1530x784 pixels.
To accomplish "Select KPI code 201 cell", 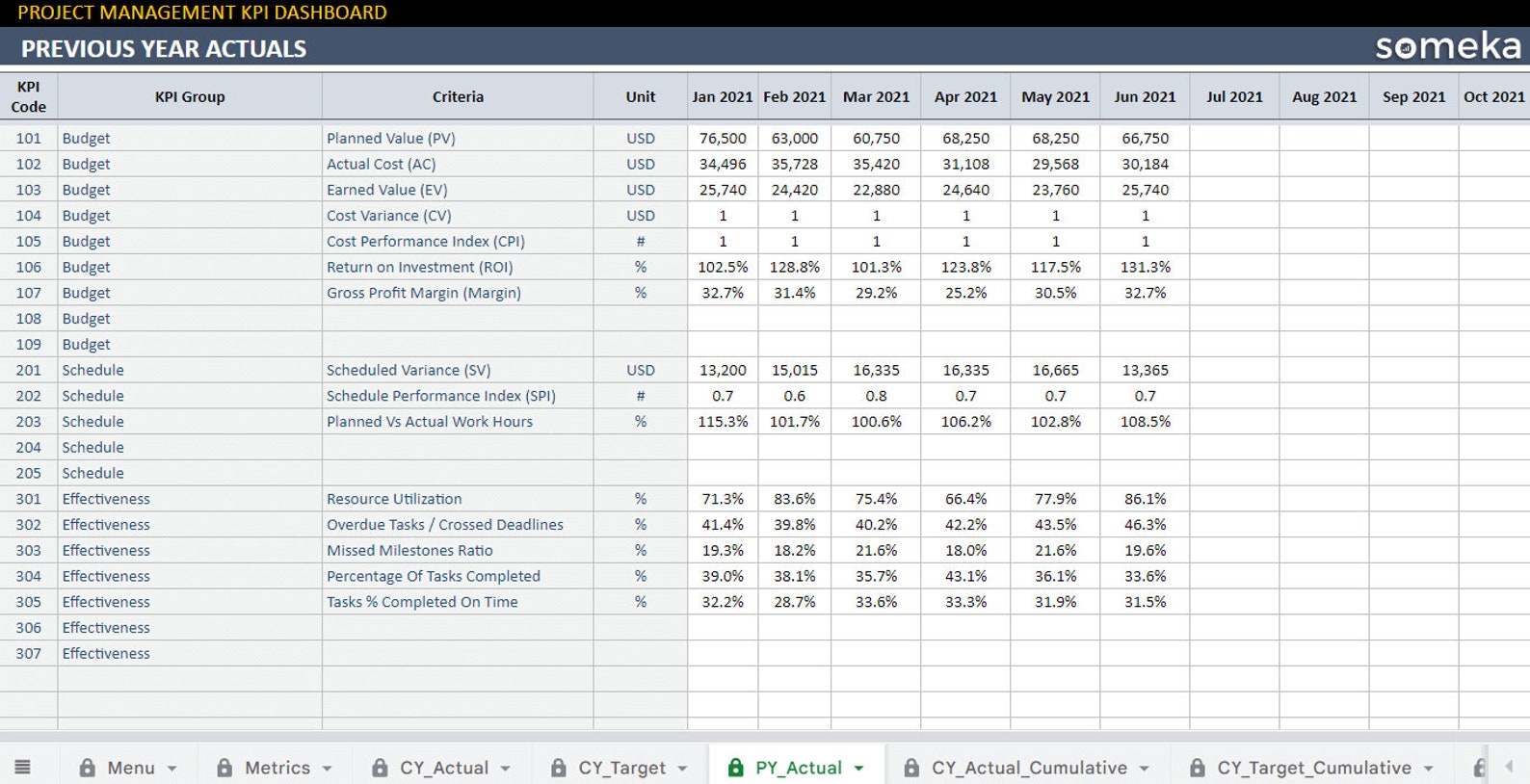I will (29, 370).
